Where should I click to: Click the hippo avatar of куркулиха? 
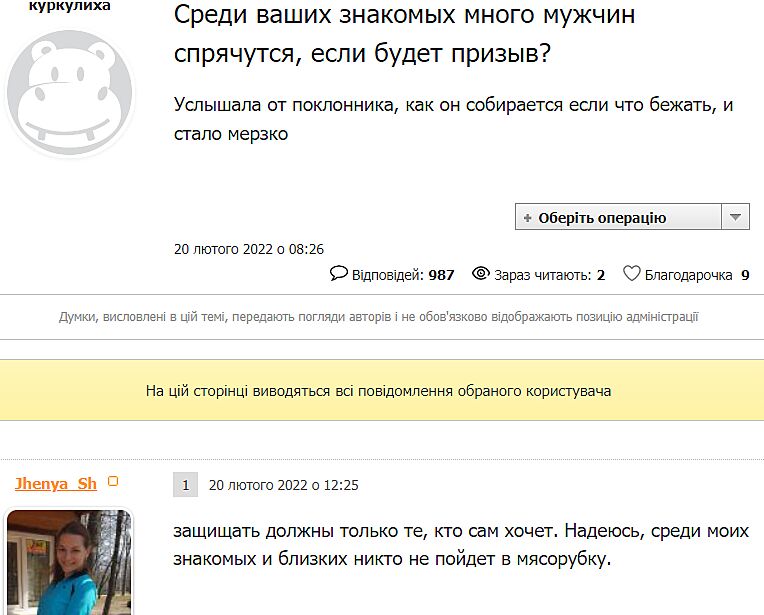pyautogui.click(x=70, y=90)
